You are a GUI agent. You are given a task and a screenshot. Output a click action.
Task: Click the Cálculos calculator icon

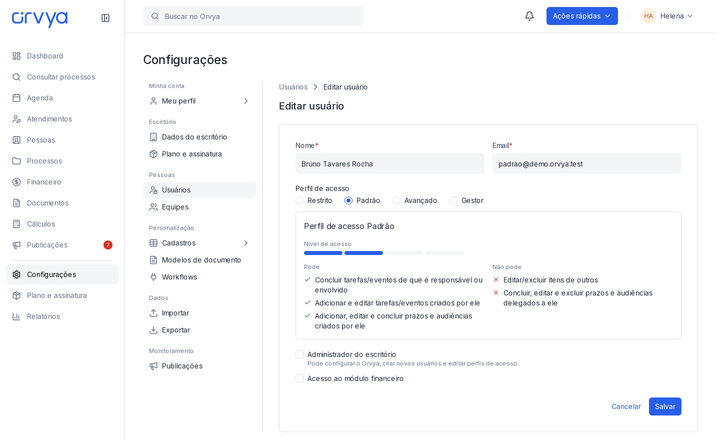pos(17,224)
